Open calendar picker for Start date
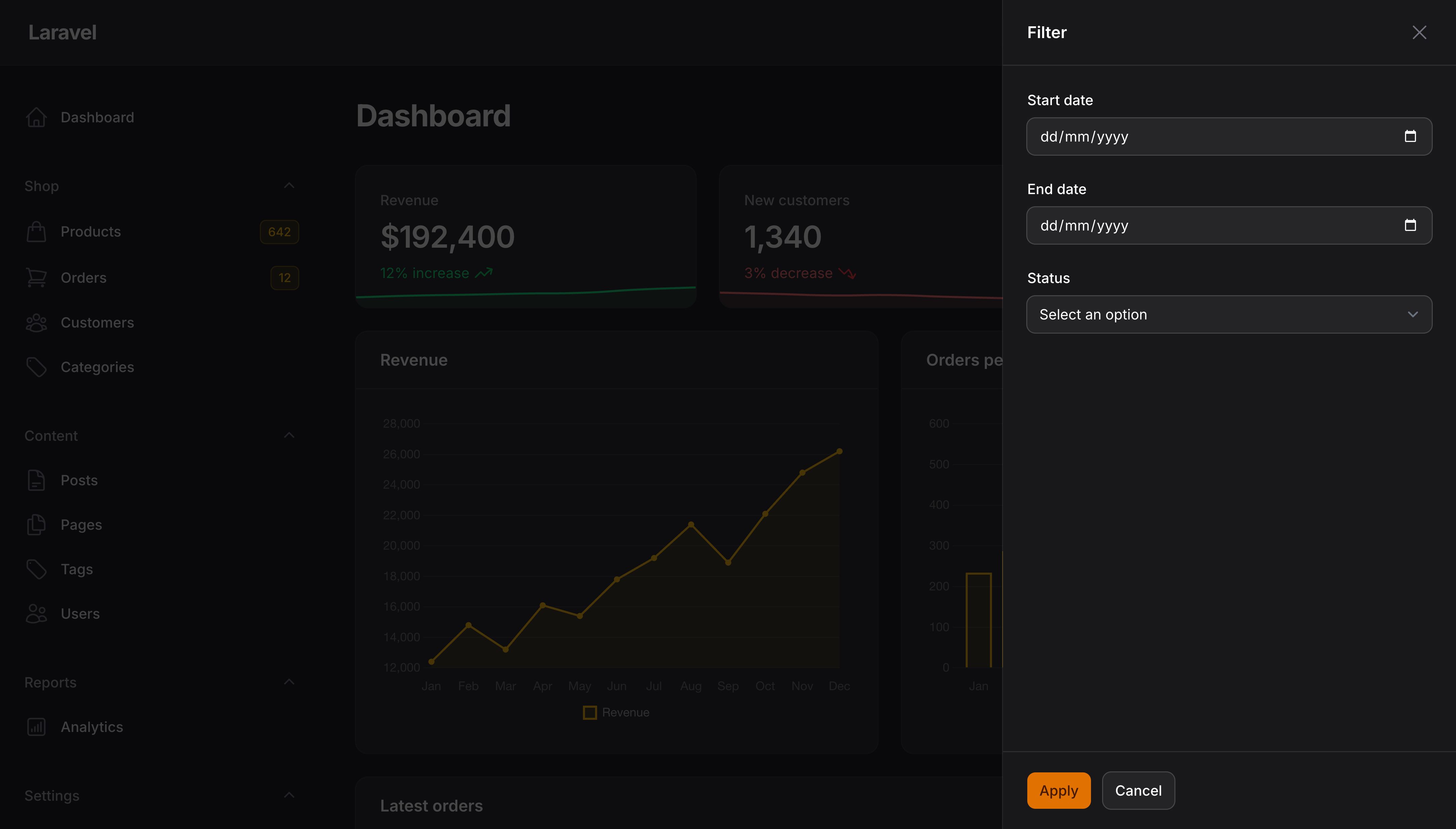1456x829 pixels. (x=1410, y=136)
